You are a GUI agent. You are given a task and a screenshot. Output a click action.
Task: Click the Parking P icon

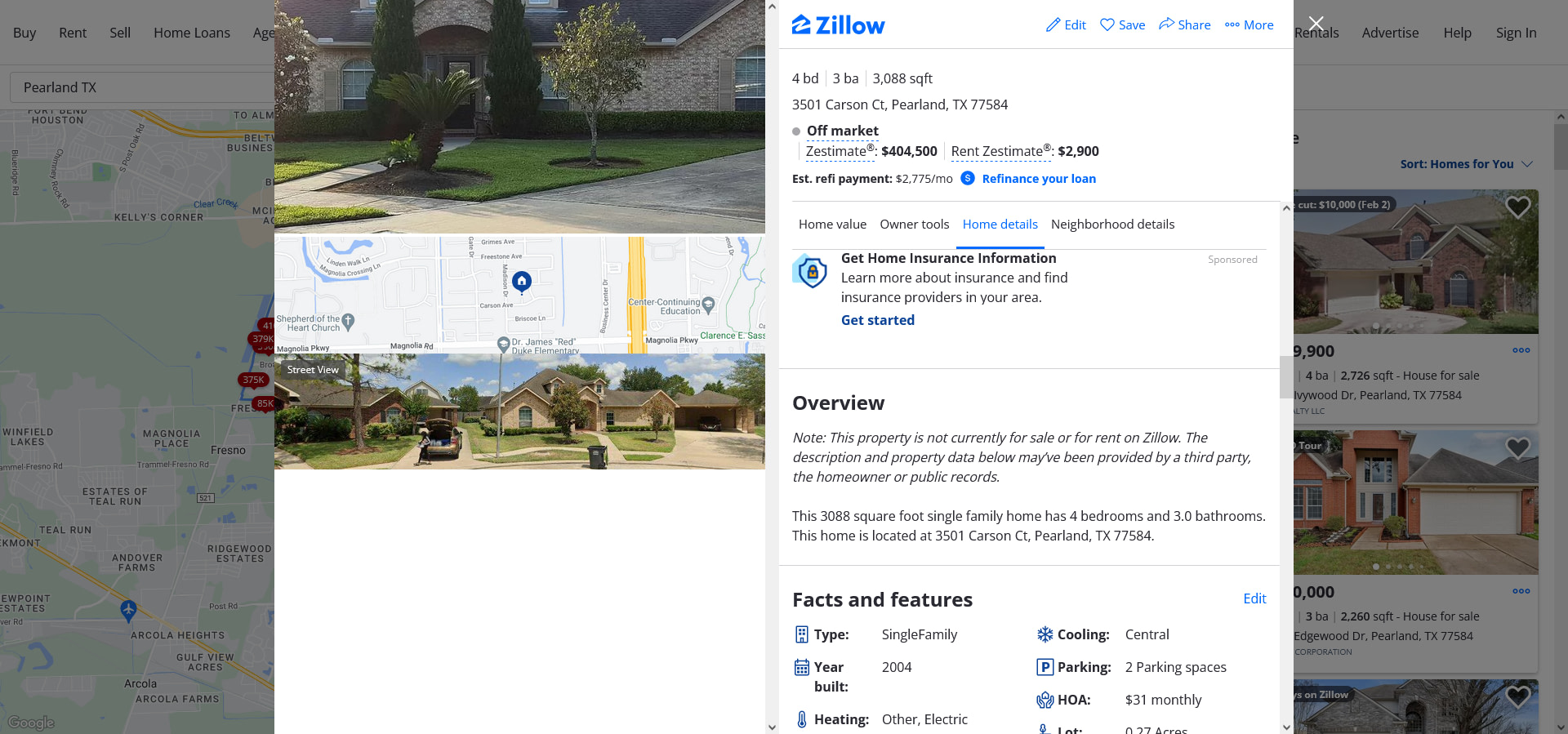[x=1045, y=667]
